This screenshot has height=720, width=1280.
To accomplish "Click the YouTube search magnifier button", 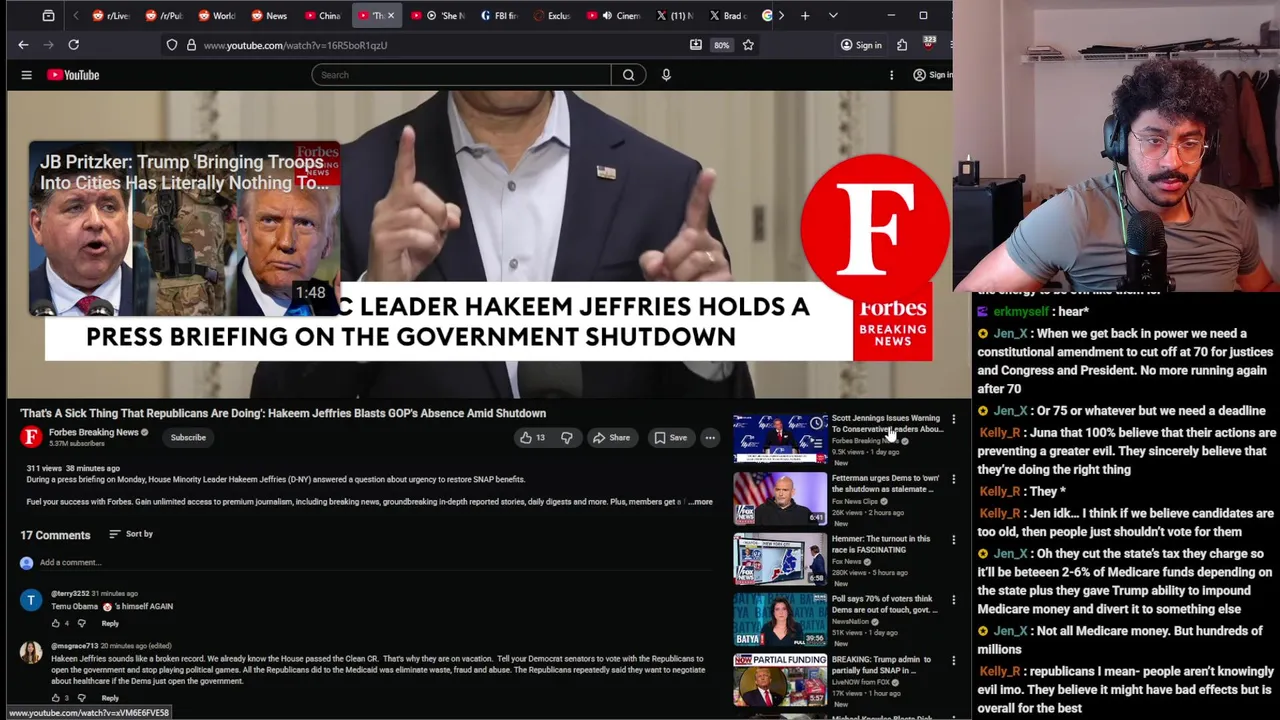I will (x=628, y=75).
